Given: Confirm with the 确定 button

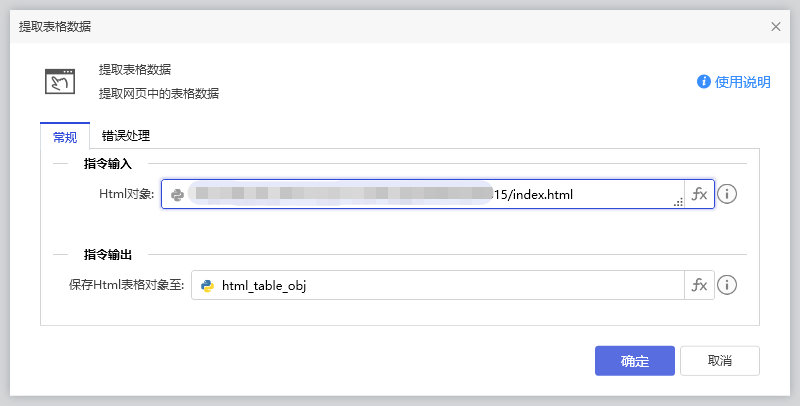Looking at the screenshot, I should pos(634,361).
